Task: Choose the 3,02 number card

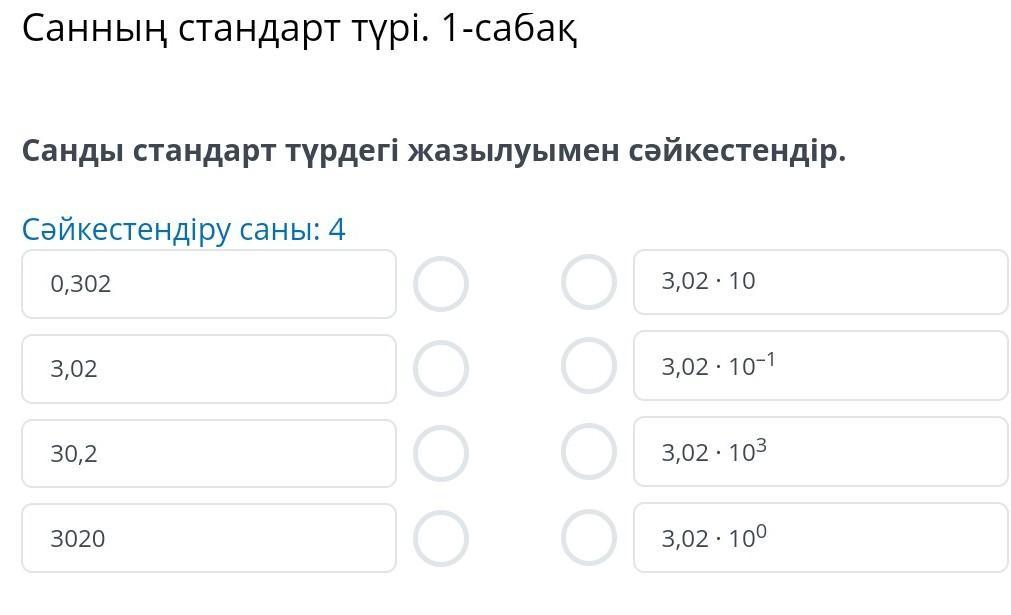Action: (209, 369)
